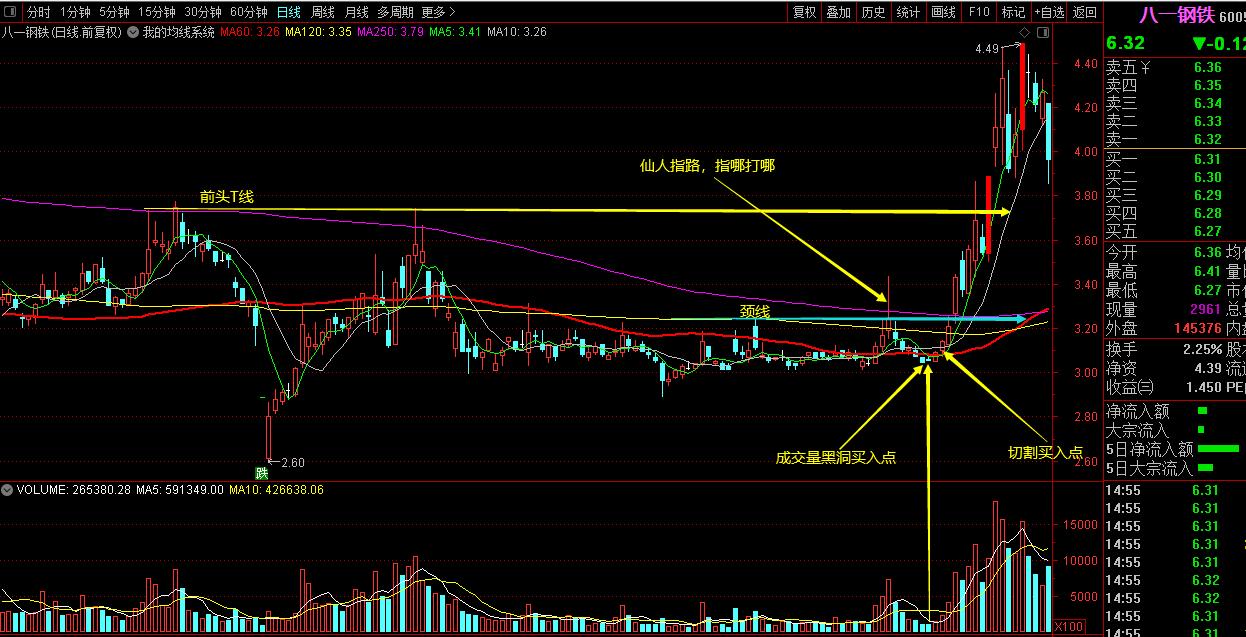This screenshot has height=637, width=1246.
Task: Click the MA120: 3.35 indicator value
Action: coord(318,32)
